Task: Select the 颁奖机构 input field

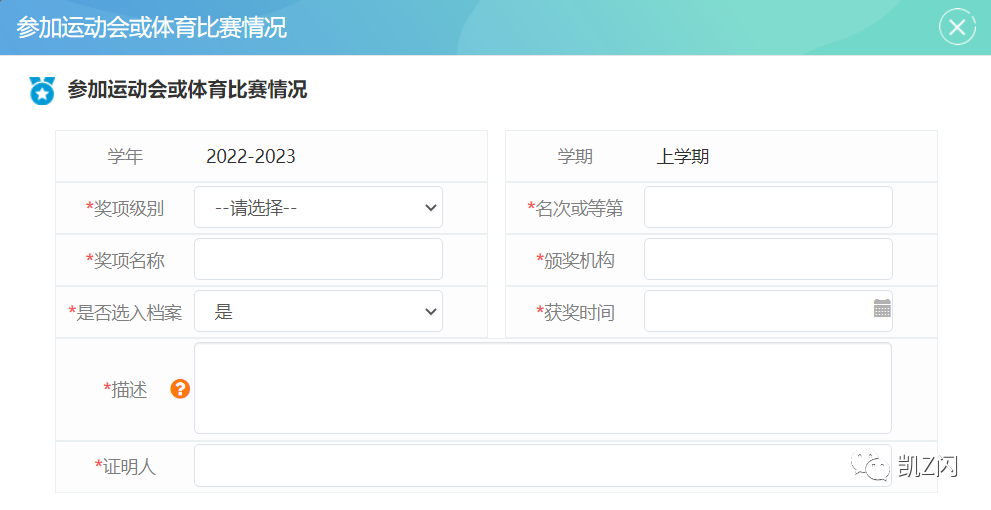Action: coord(767,259)
